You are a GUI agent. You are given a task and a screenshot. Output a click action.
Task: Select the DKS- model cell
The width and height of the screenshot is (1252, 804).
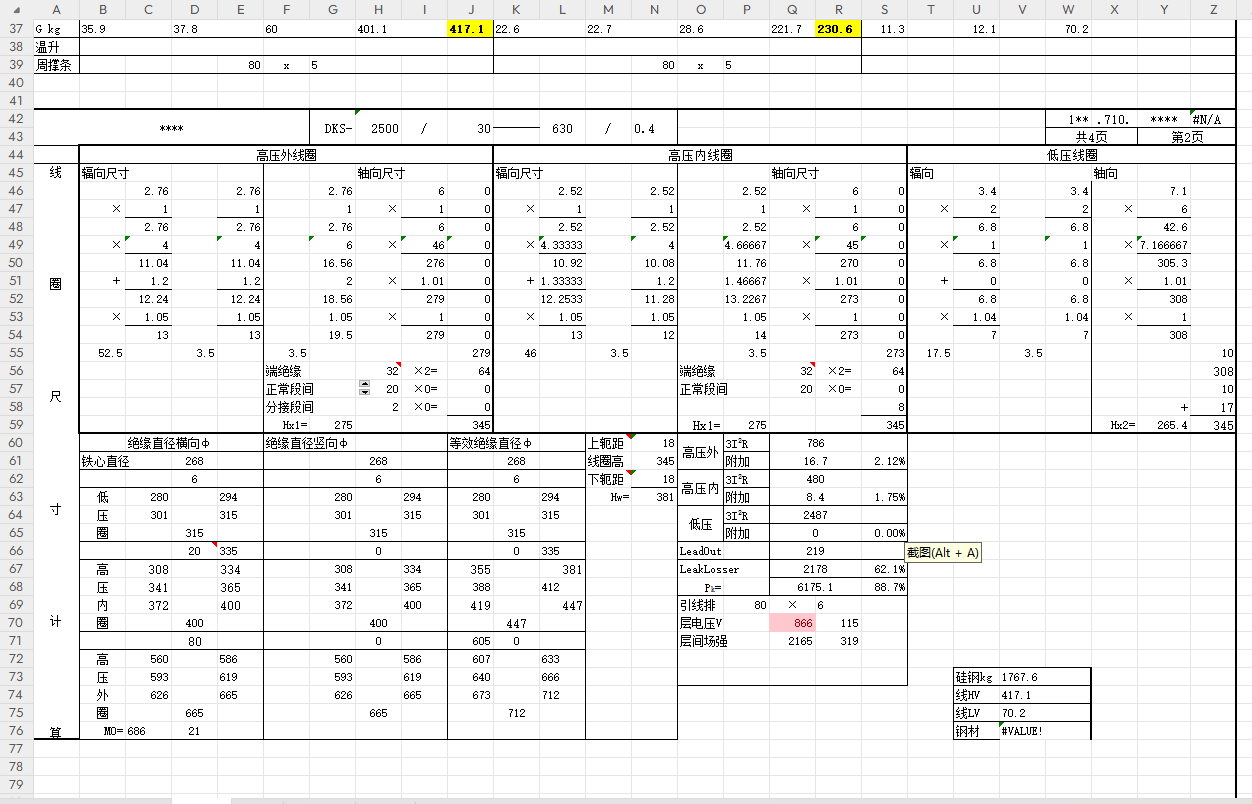340,129
